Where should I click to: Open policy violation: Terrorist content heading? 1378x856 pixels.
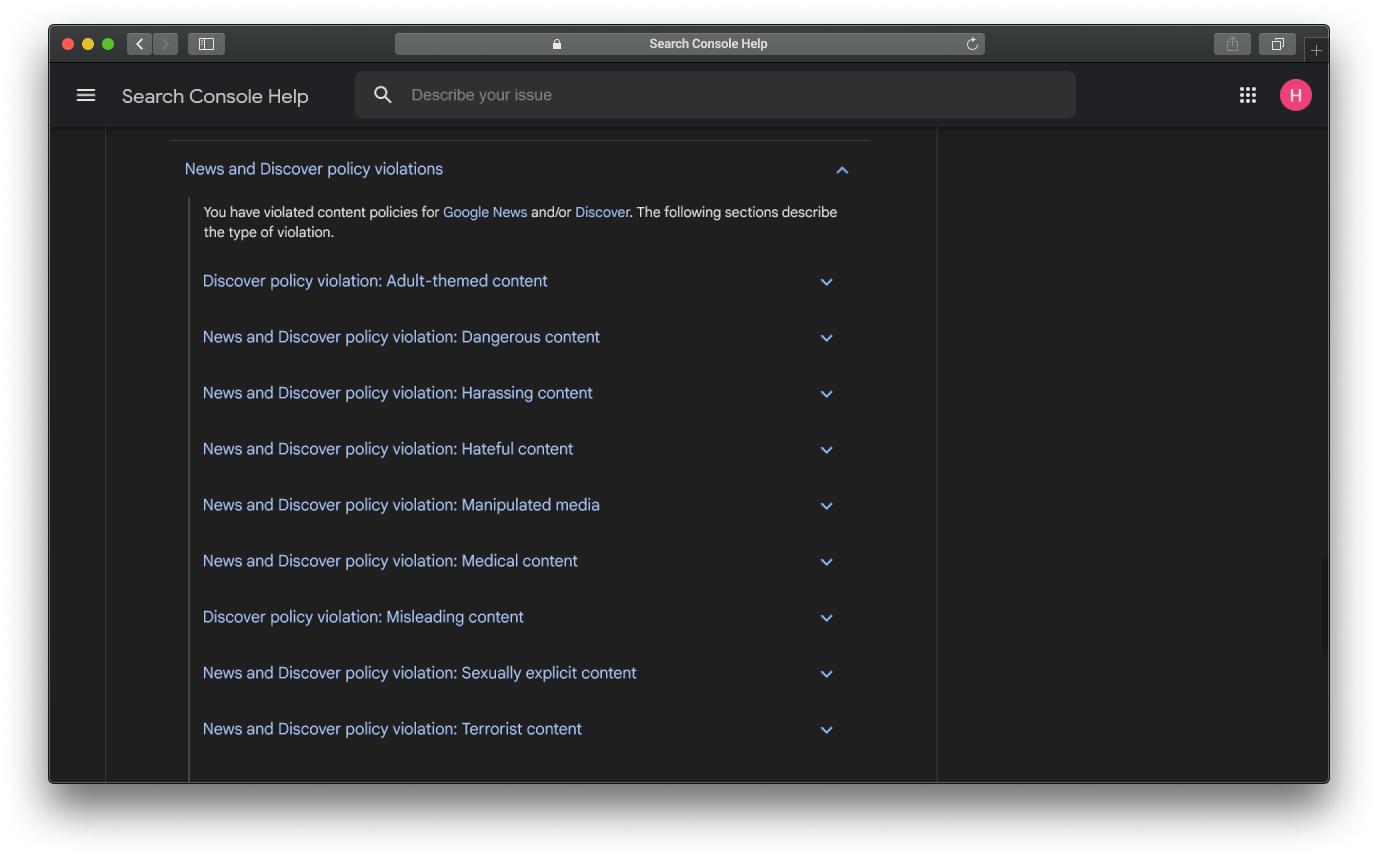tap(392, 729)
